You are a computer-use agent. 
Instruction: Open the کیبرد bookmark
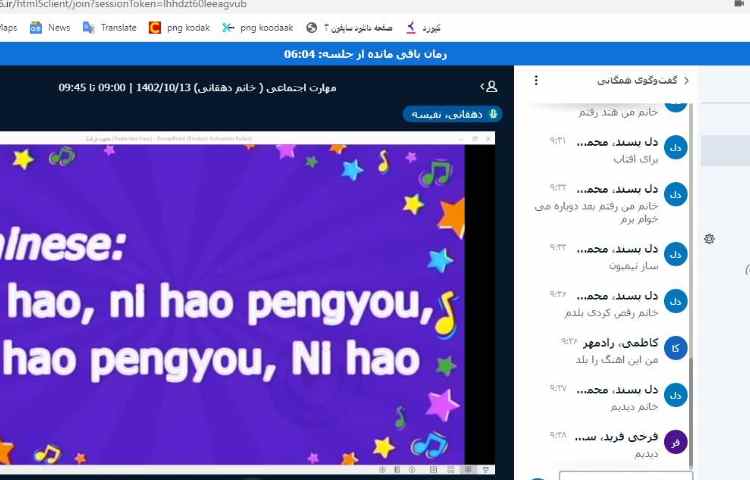point(423,28)
